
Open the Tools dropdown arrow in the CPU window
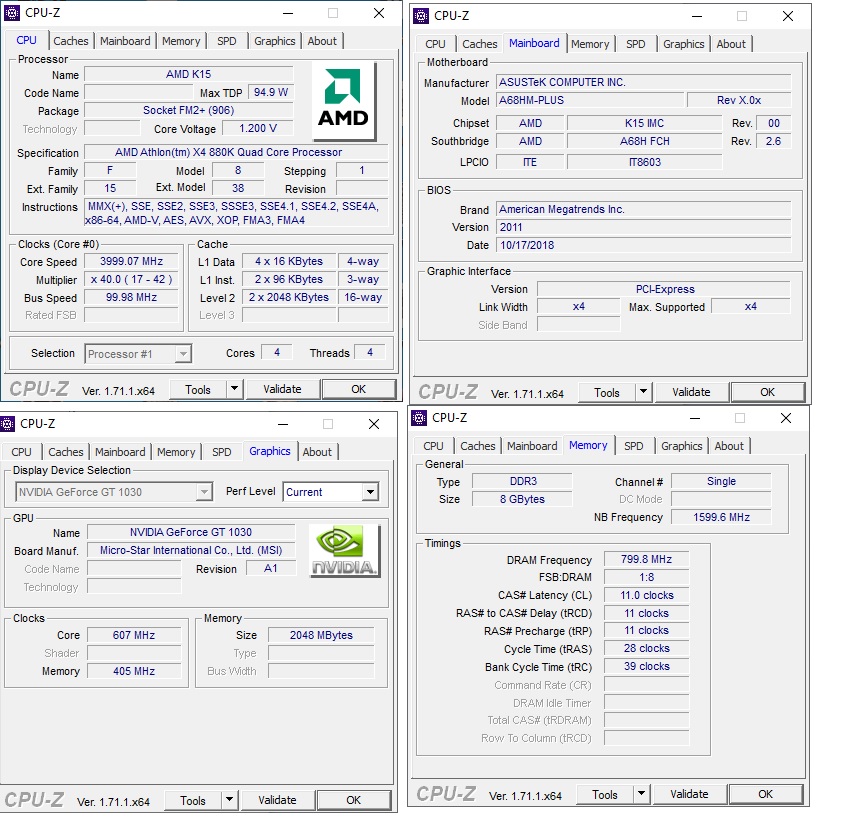click(234, 389)
